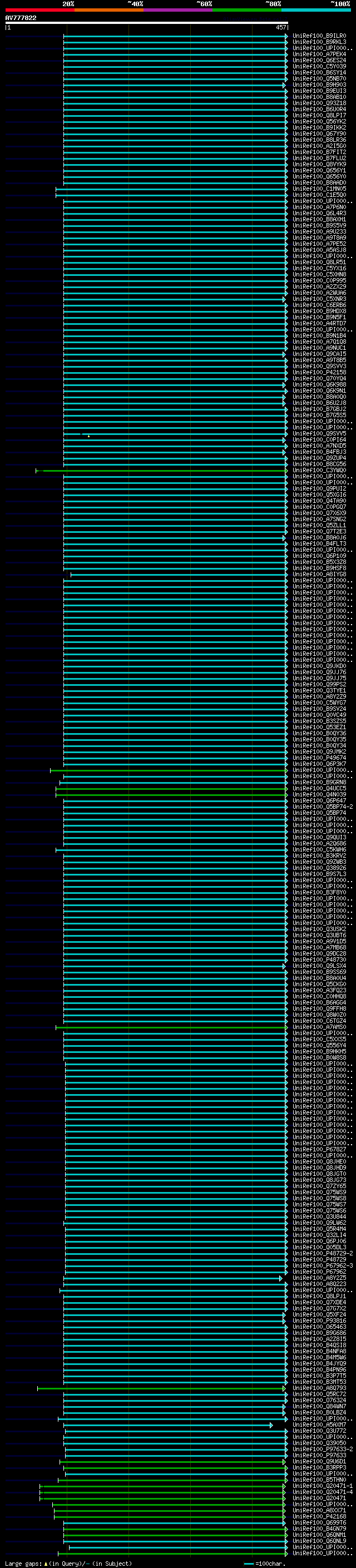Click hit label UniRef100_P67827
Screen dimensions: 356x1568
pos(319,1150)
